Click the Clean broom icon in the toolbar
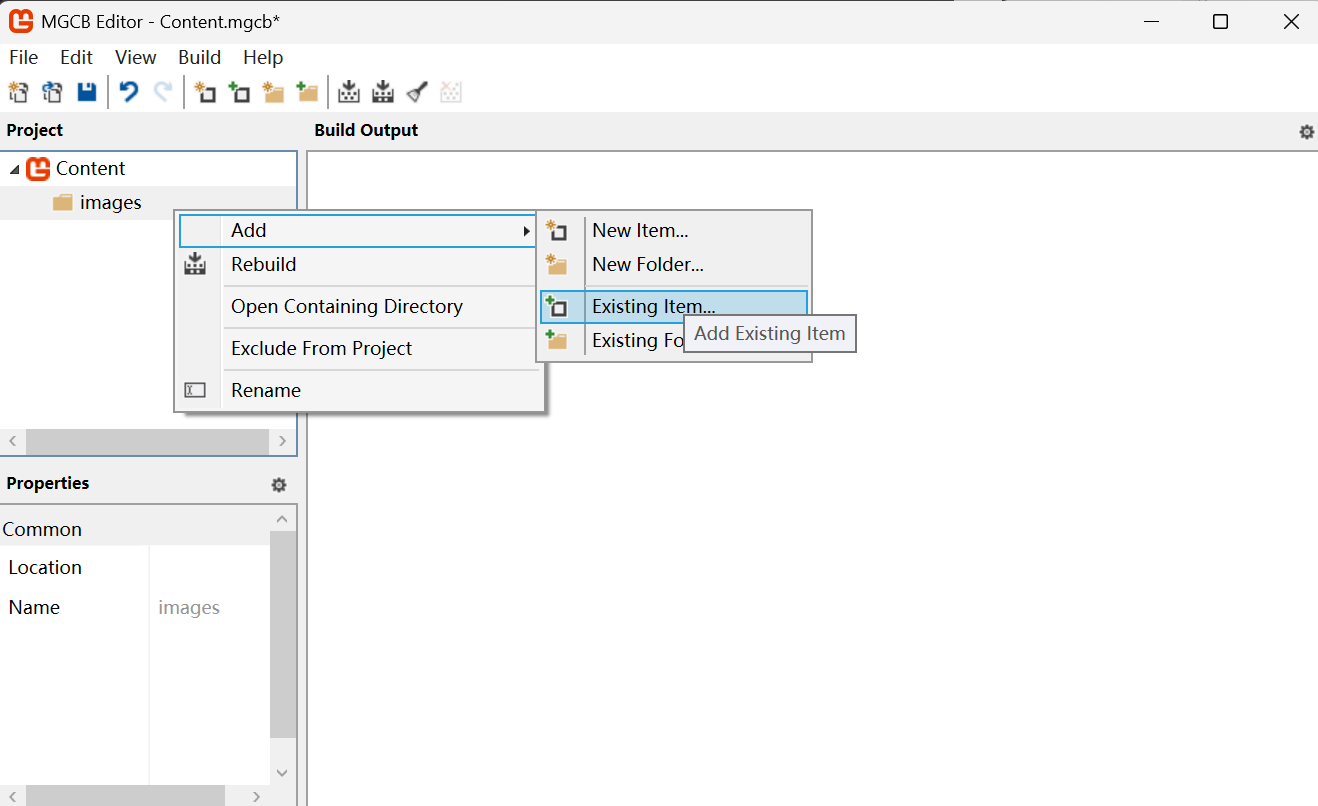Screen dimensions: 1318x806 point(417,93)
